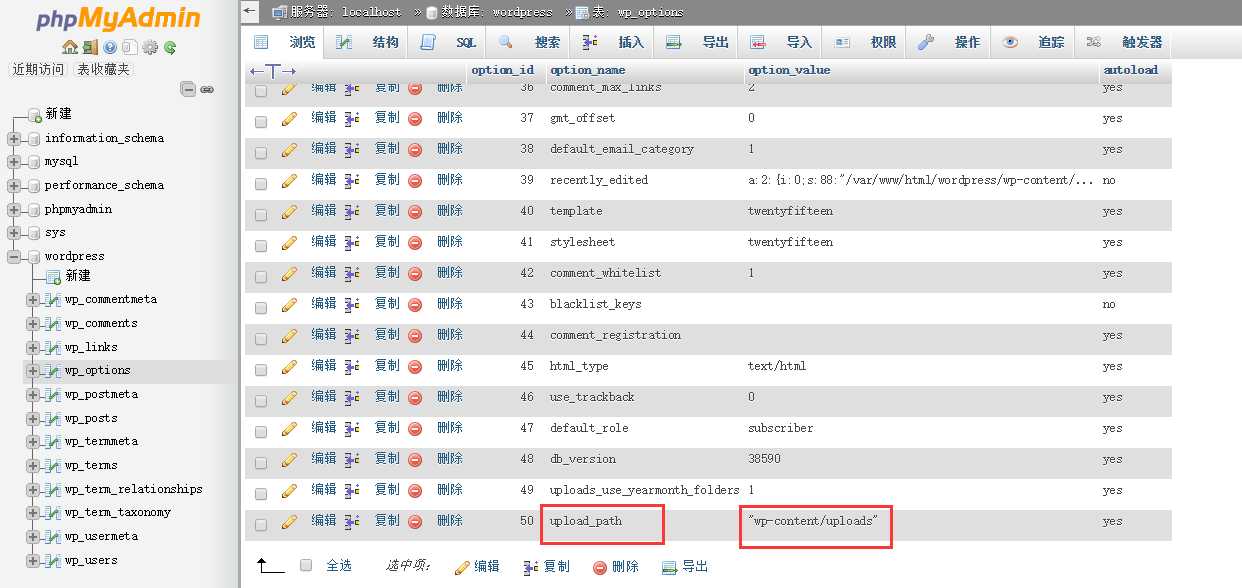This screenshot has height=588, width=1242.
Task: Click wordpress database breadcrumb link
Action: pos(522,12)
